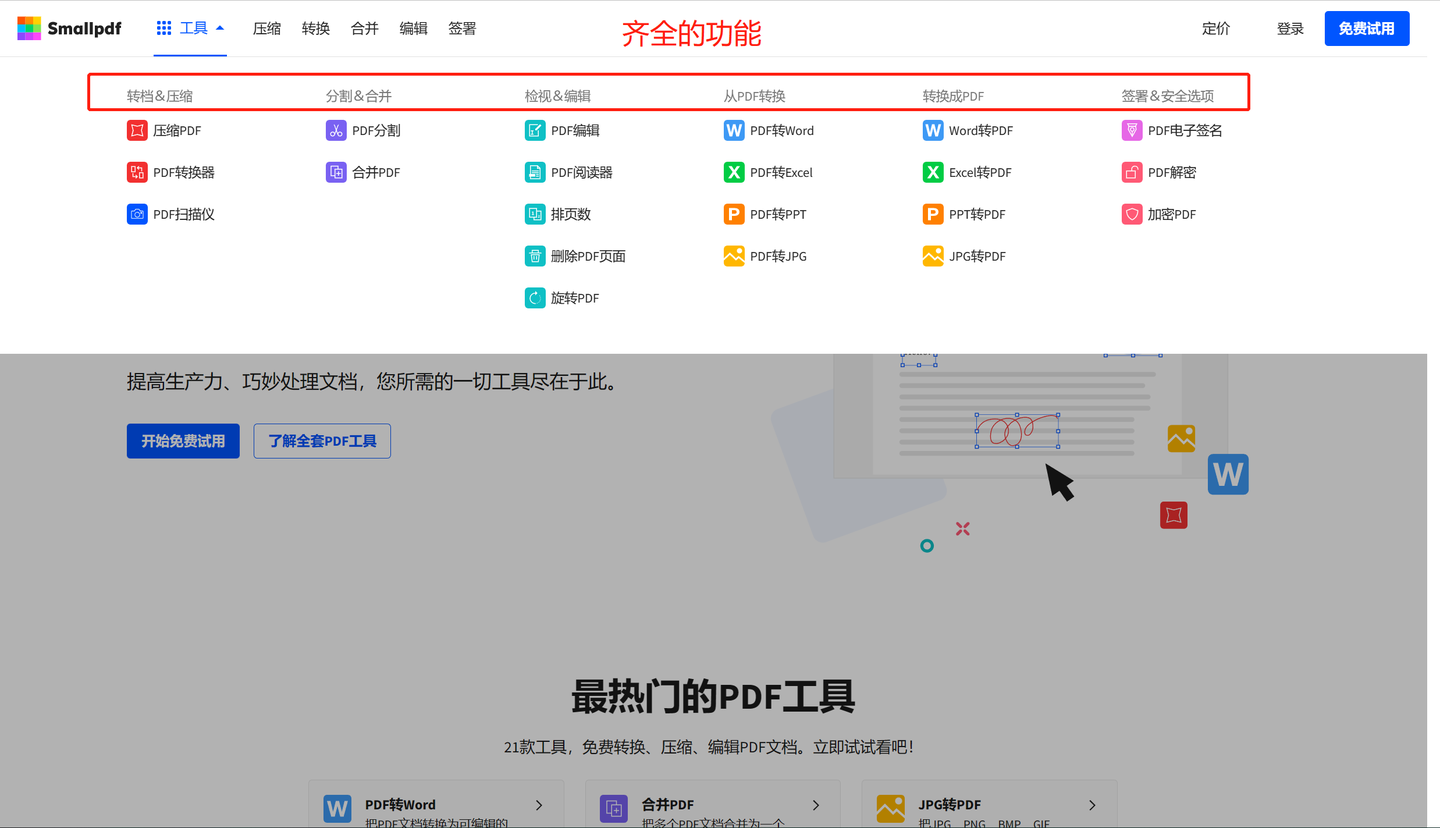Click the 排页数 icon
Screen dimensions: 1440x828
click(x=535, y=214)
